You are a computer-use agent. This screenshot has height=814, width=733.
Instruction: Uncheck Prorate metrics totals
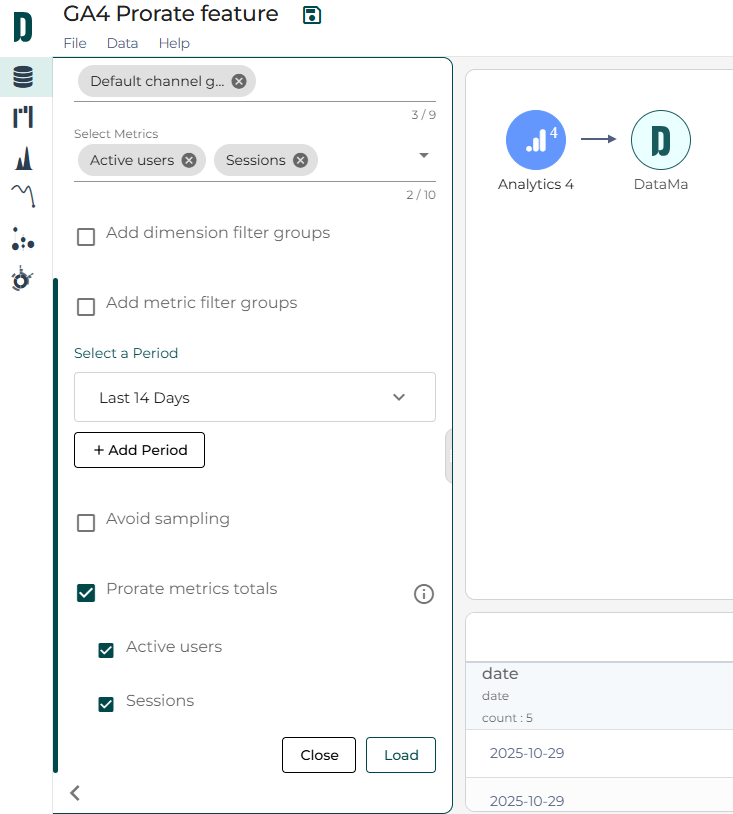pos(86,592)
